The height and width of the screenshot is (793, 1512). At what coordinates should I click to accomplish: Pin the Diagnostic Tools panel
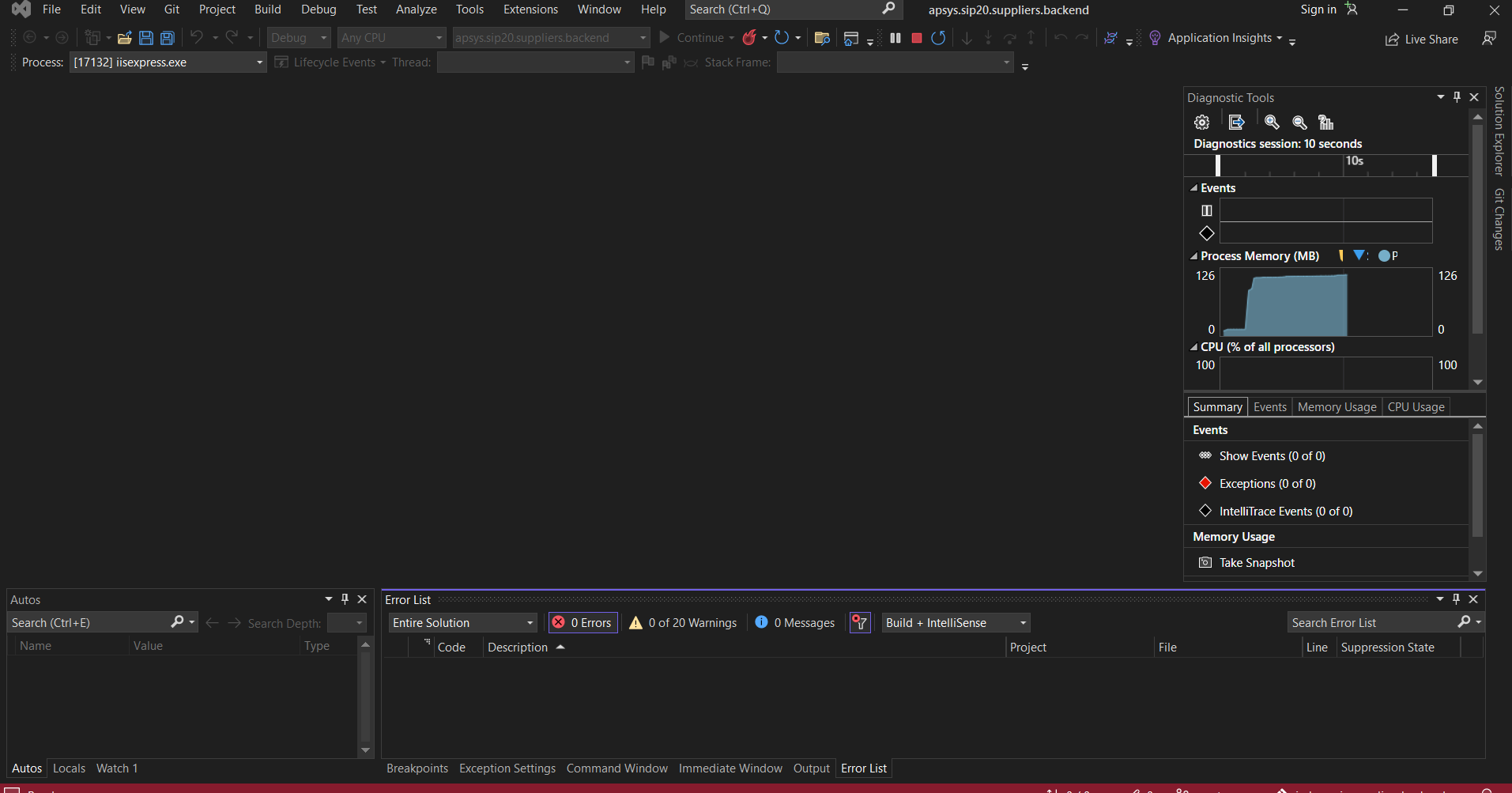point(1457,97)
